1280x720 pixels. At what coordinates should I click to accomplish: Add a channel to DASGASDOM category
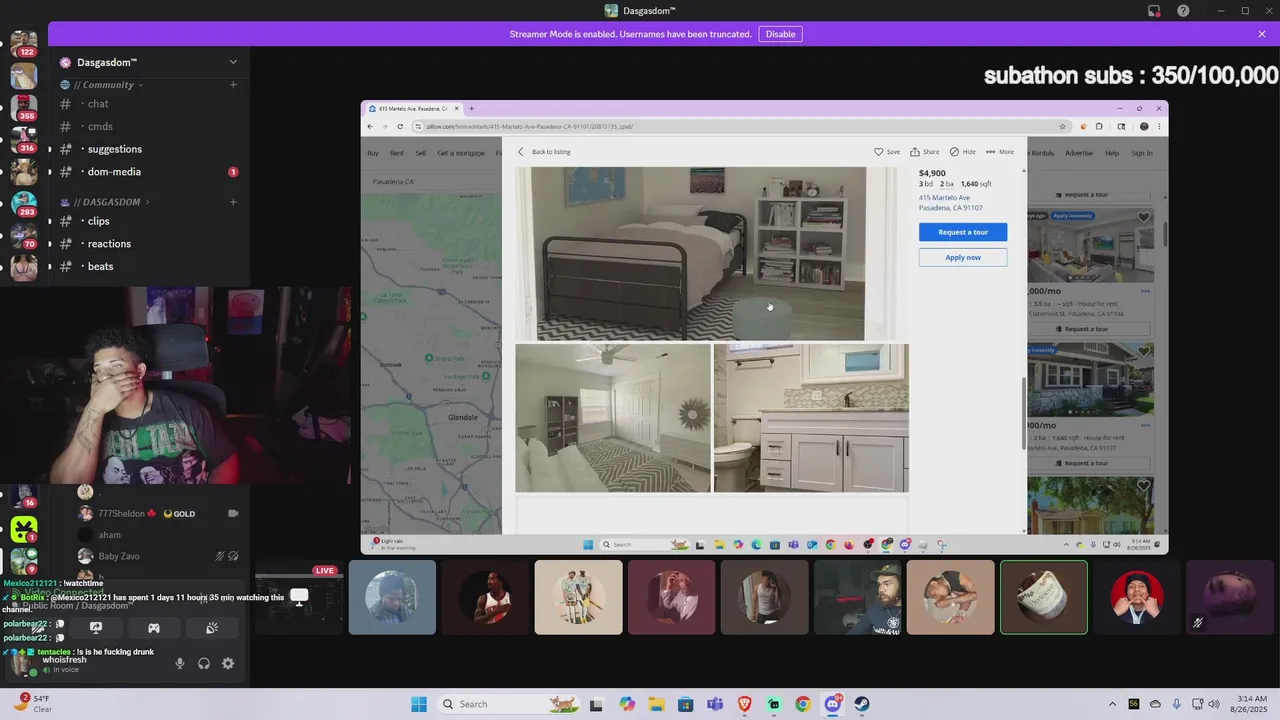[233, 202]
